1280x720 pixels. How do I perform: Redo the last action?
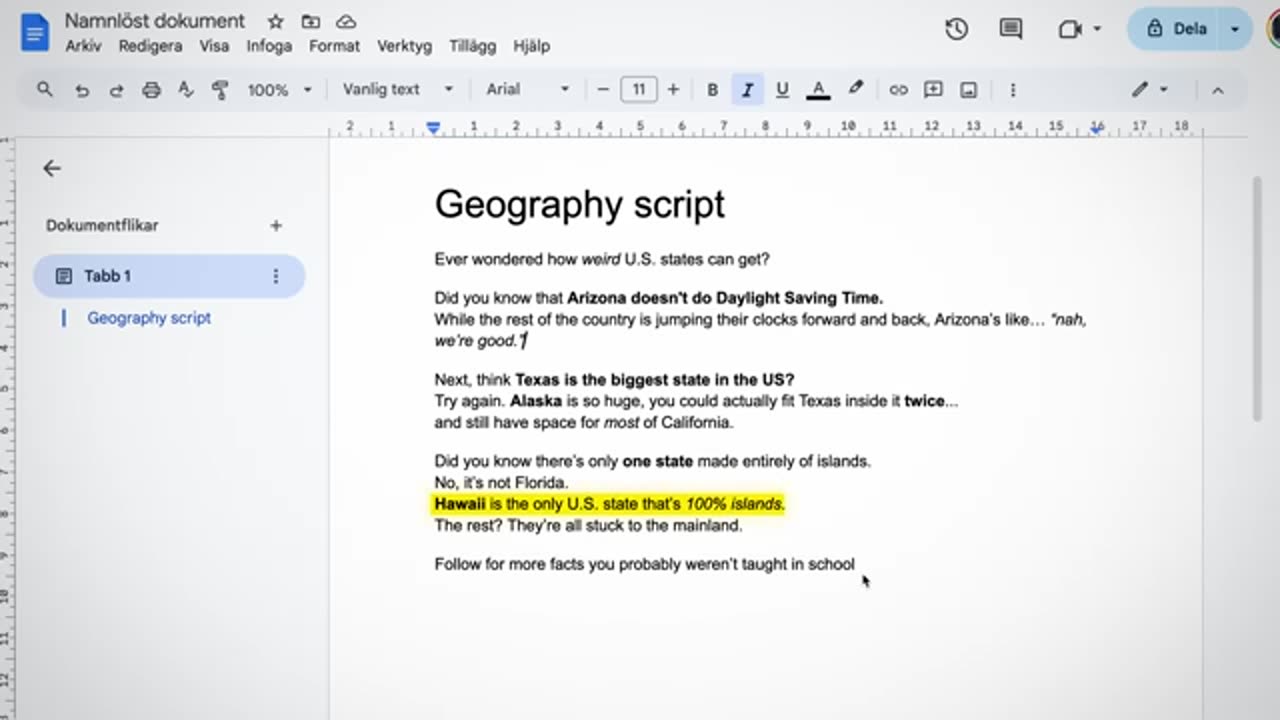click(116, 90)
